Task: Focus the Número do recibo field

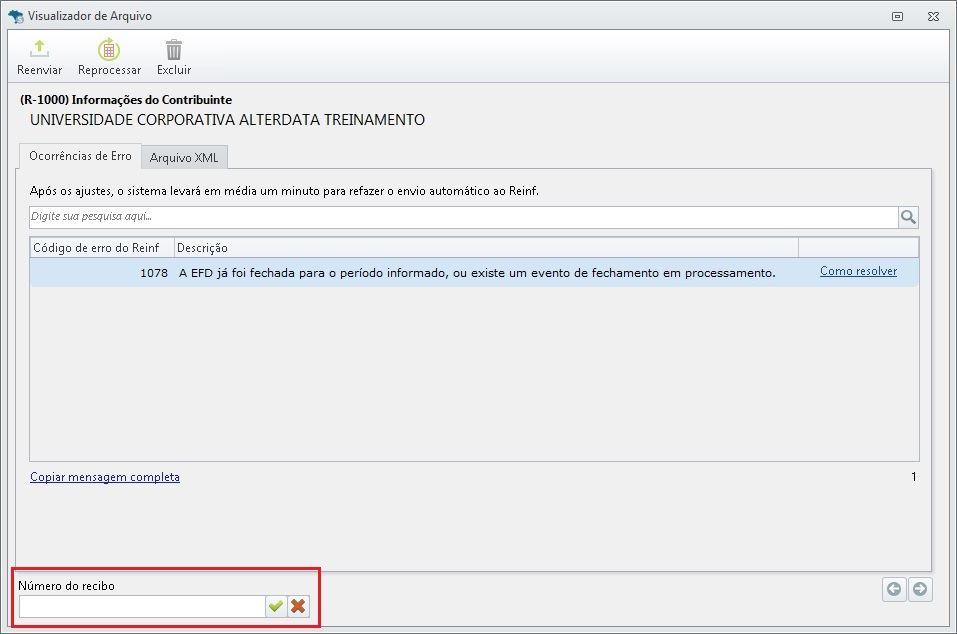Action: [142, 607]
